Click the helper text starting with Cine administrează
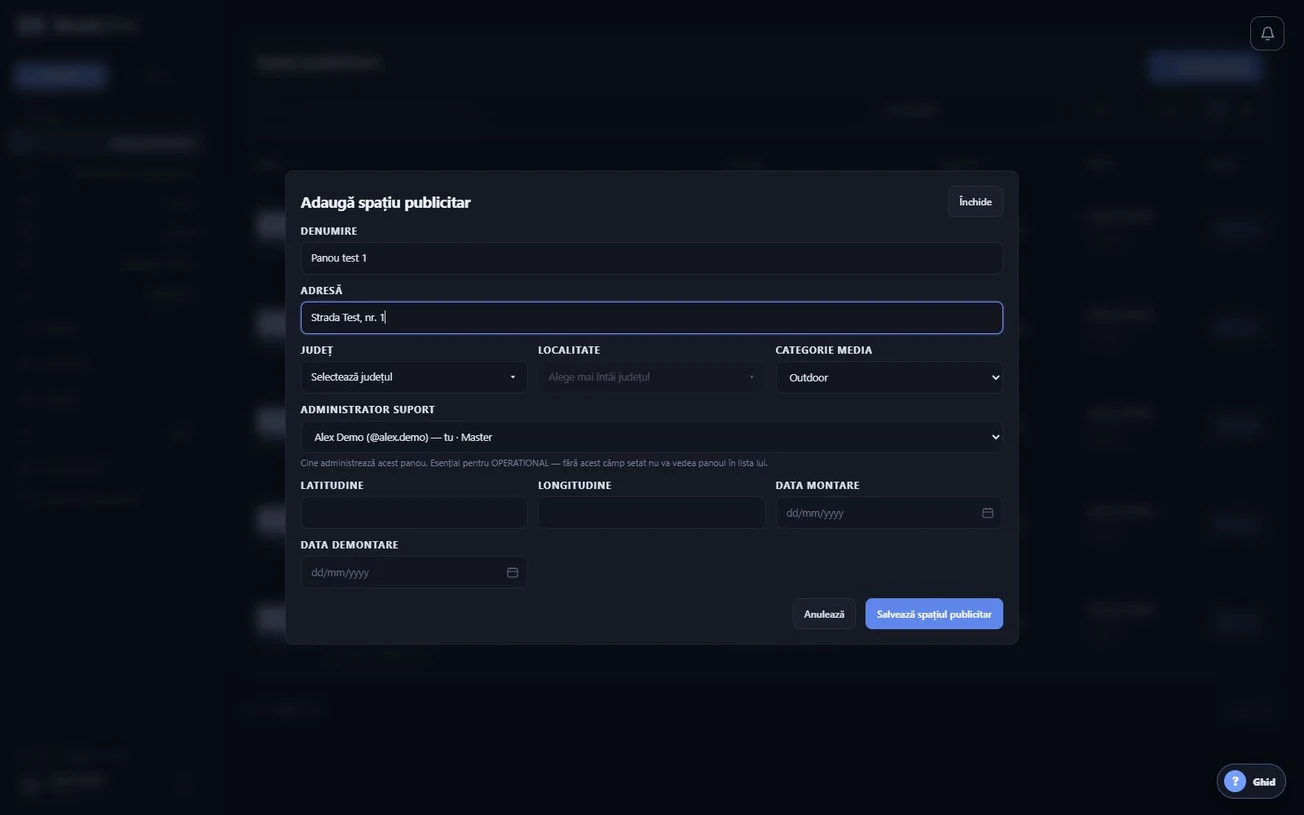 point(534,463)
